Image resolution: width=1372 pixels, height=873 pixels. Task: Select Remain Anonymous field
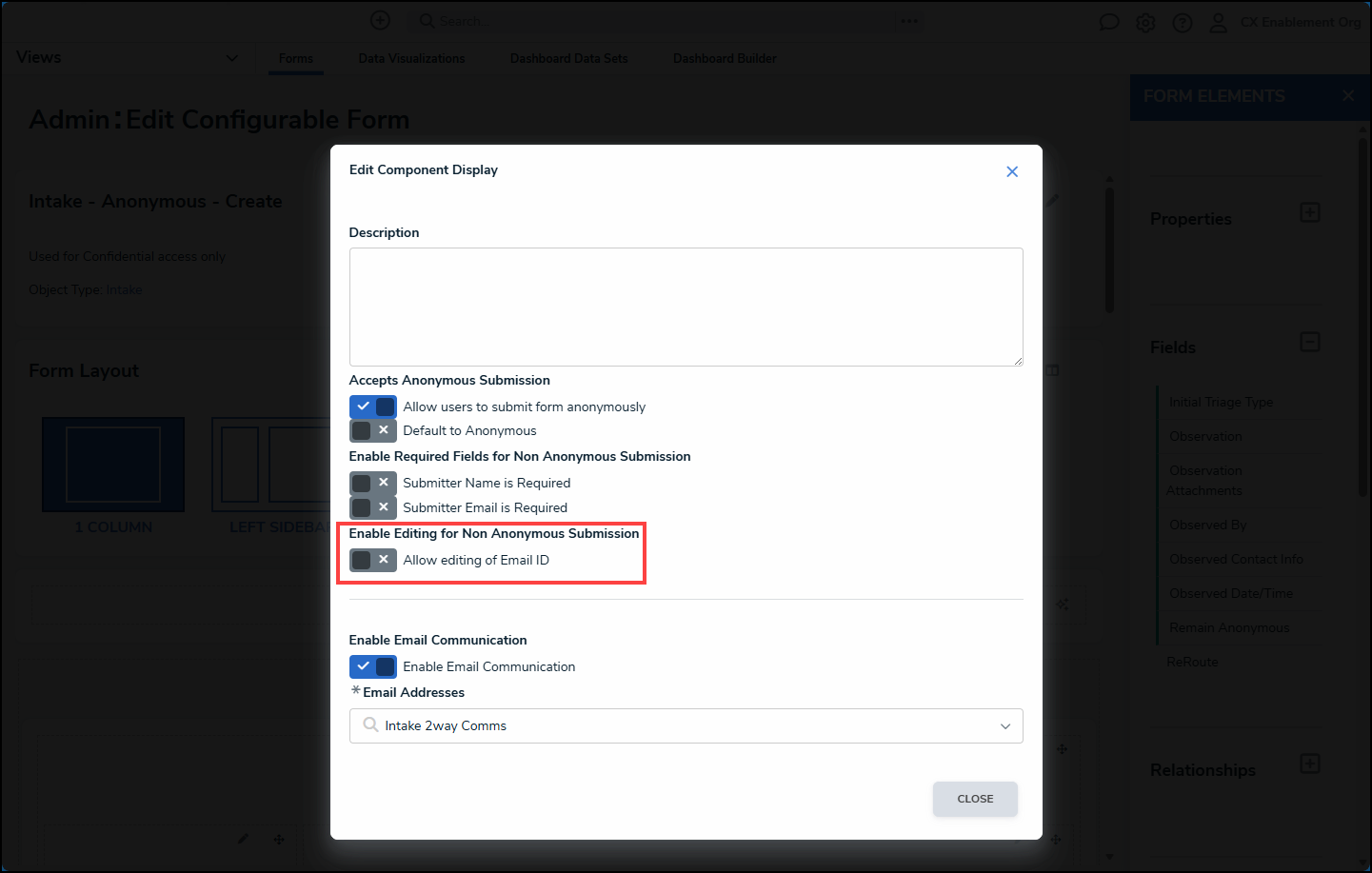[1229, 627]
